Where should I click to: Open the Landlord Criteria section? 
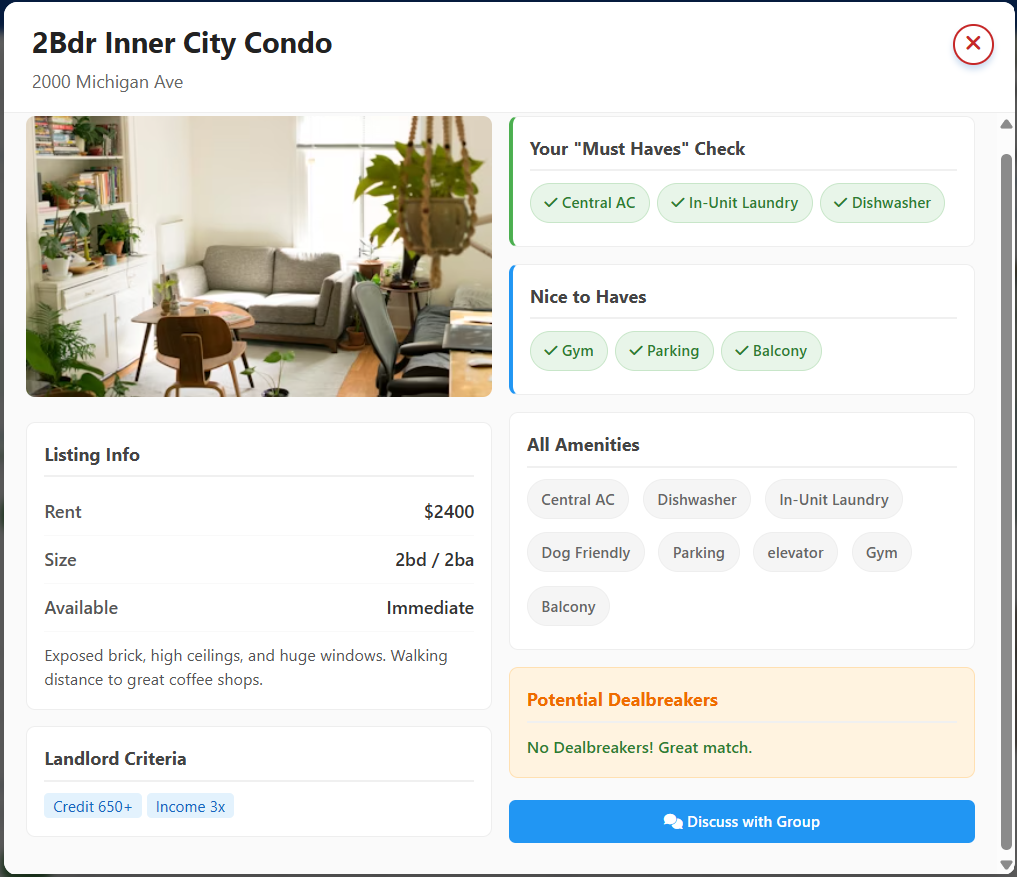tap(115, 758)
